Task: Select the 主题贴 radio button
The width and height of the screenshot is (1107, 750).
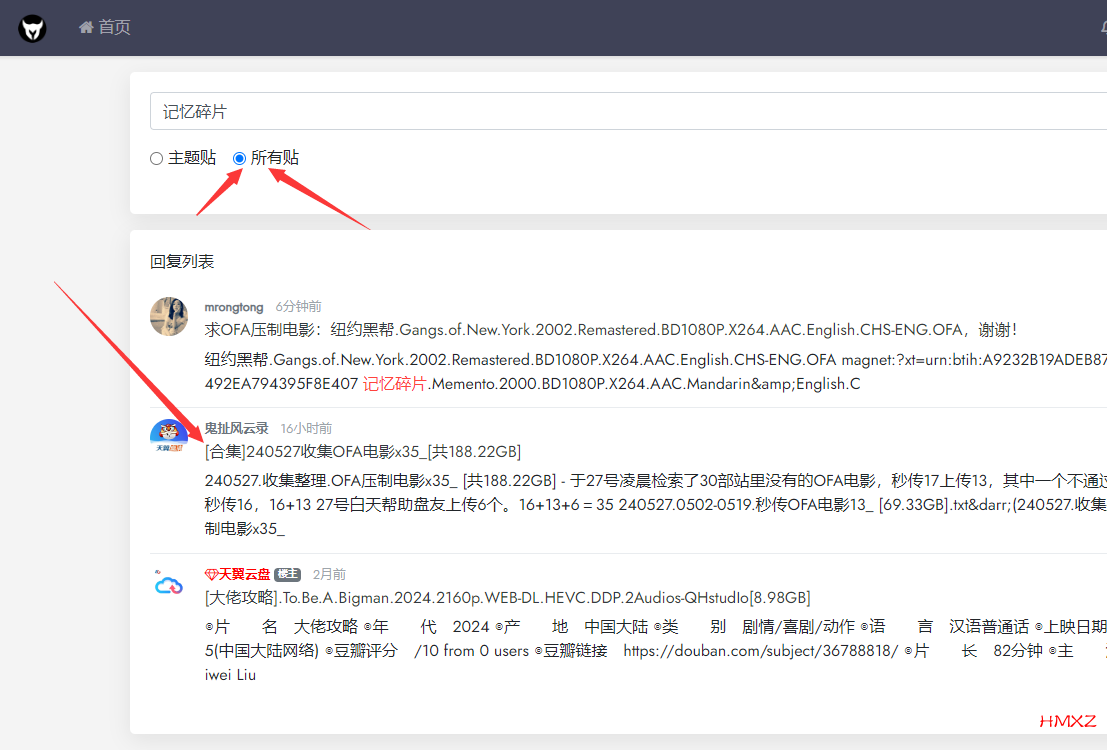Action: coord(156,158)
